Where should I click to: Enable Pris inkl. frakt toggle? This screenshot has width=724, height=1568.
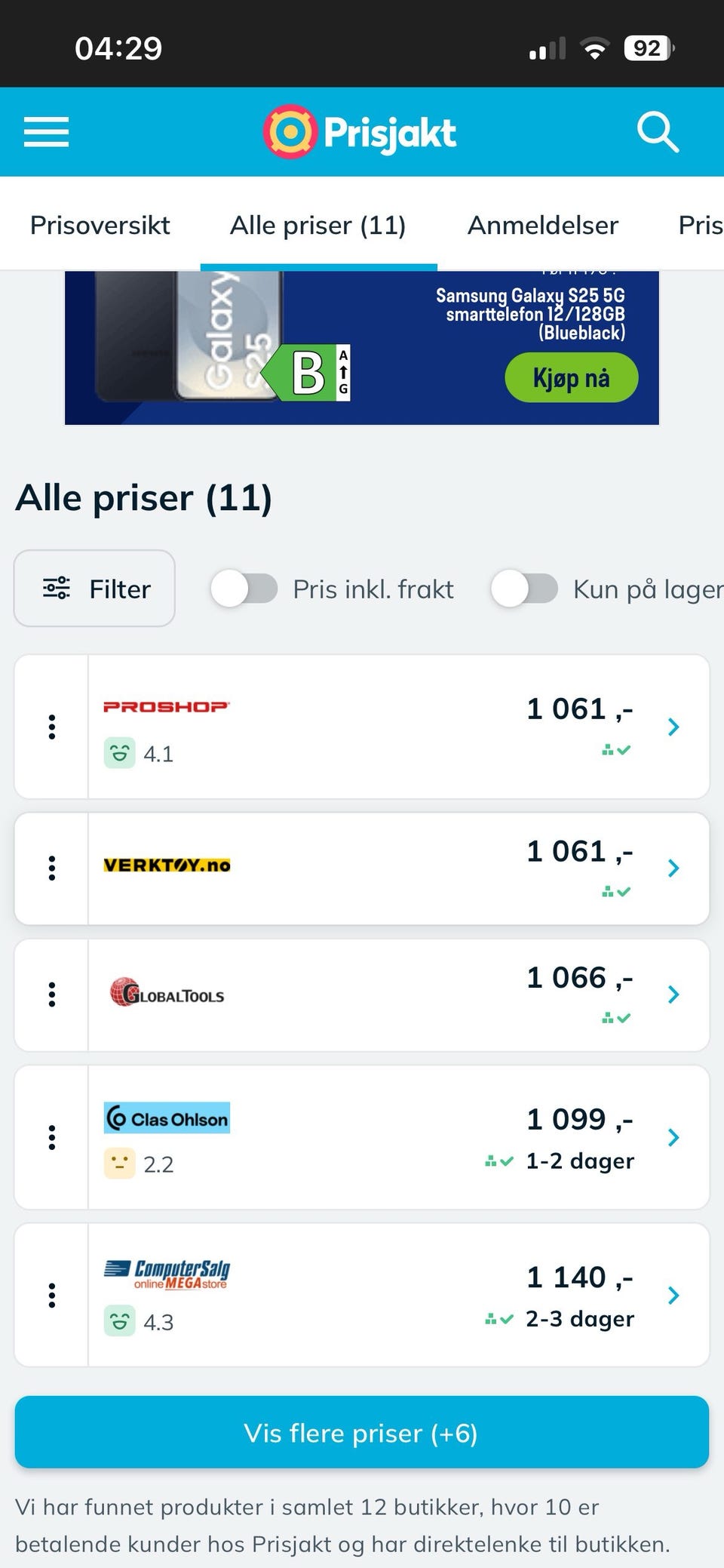pos(244,589)
